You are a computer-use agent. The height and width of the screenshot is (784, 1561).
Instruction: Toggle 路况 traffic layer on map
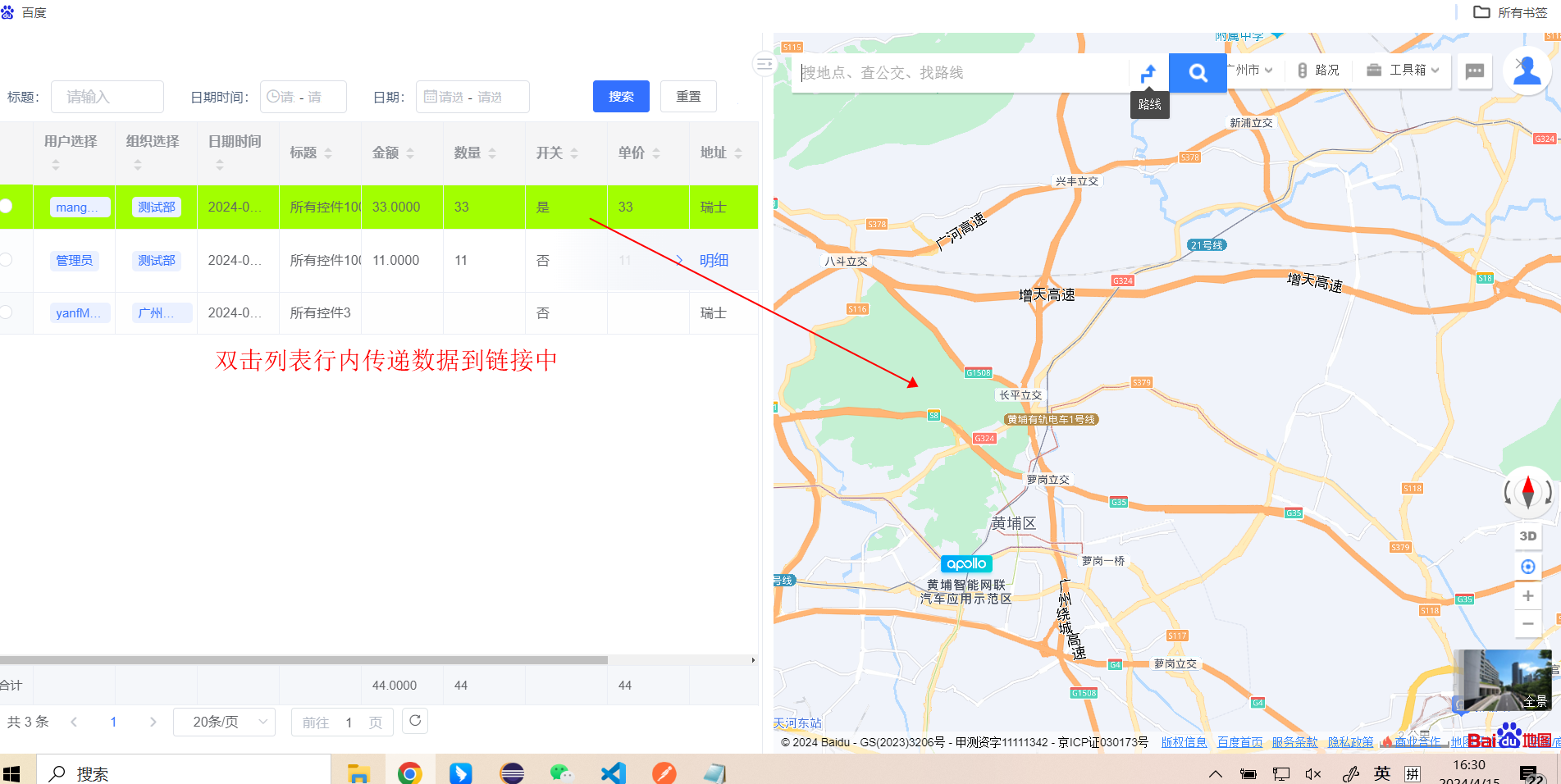click(x=1318, y=71)
